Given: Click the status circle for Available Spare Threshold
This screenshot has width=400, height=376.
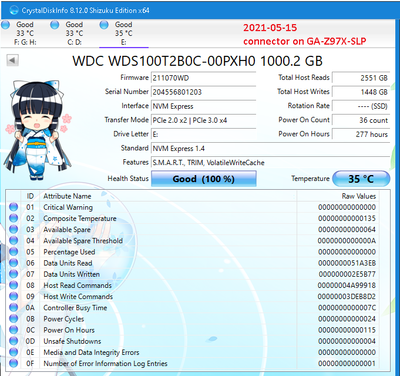Looking at the screenshot, I should point(13,241).
